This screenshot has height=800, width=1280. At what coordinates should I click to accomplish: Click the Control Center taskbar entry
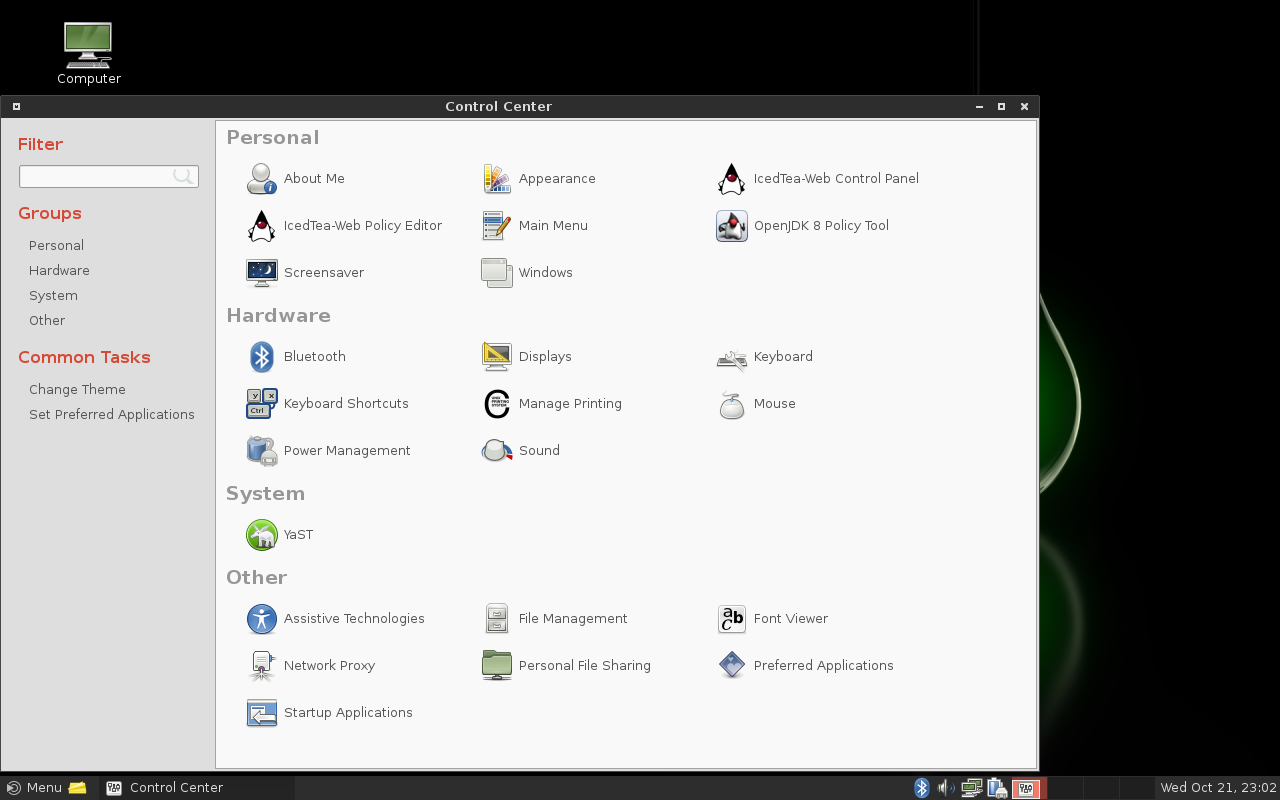point(165,788)
